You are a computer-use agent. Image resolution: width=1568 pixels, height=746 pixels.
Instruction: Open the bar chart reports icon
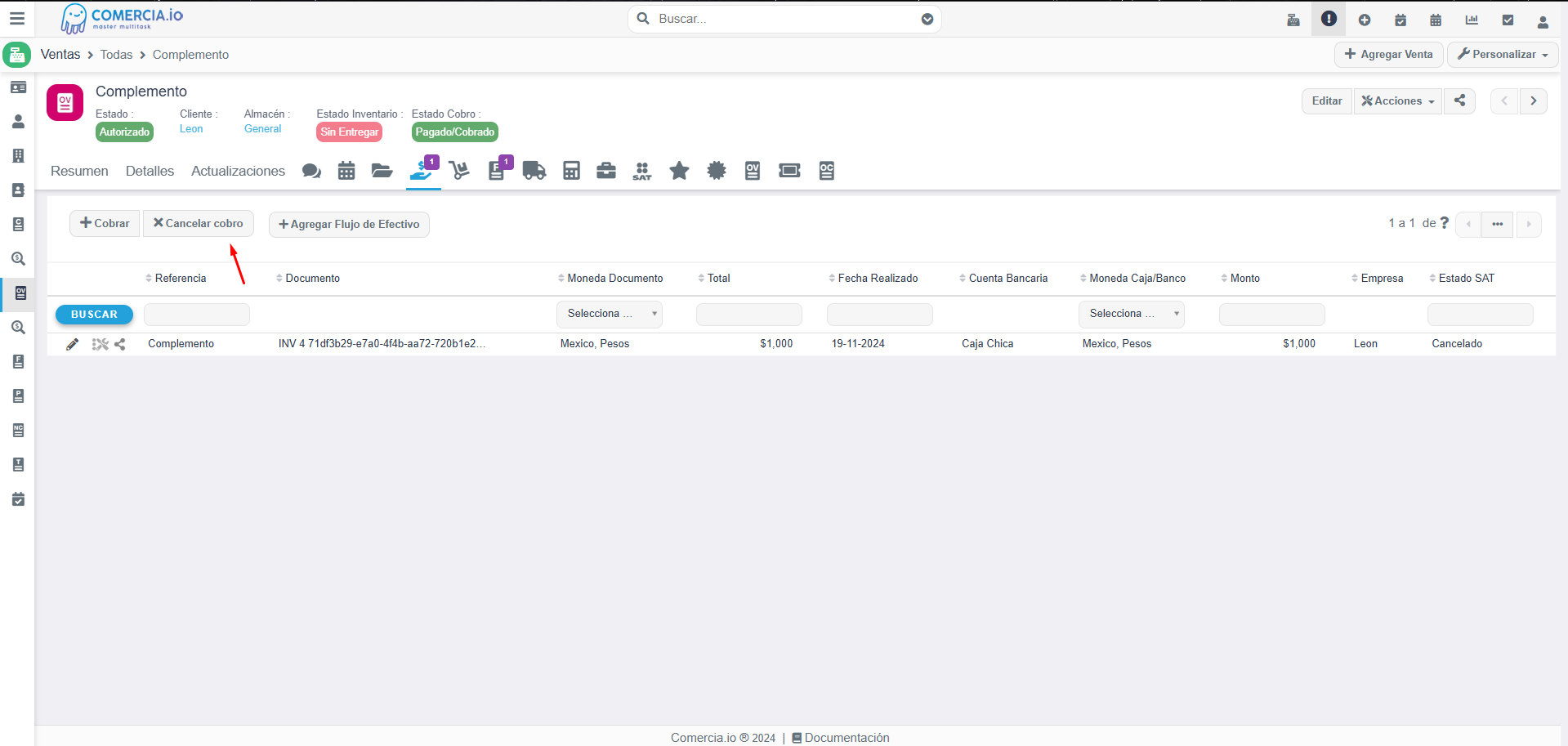[1472, 20]
